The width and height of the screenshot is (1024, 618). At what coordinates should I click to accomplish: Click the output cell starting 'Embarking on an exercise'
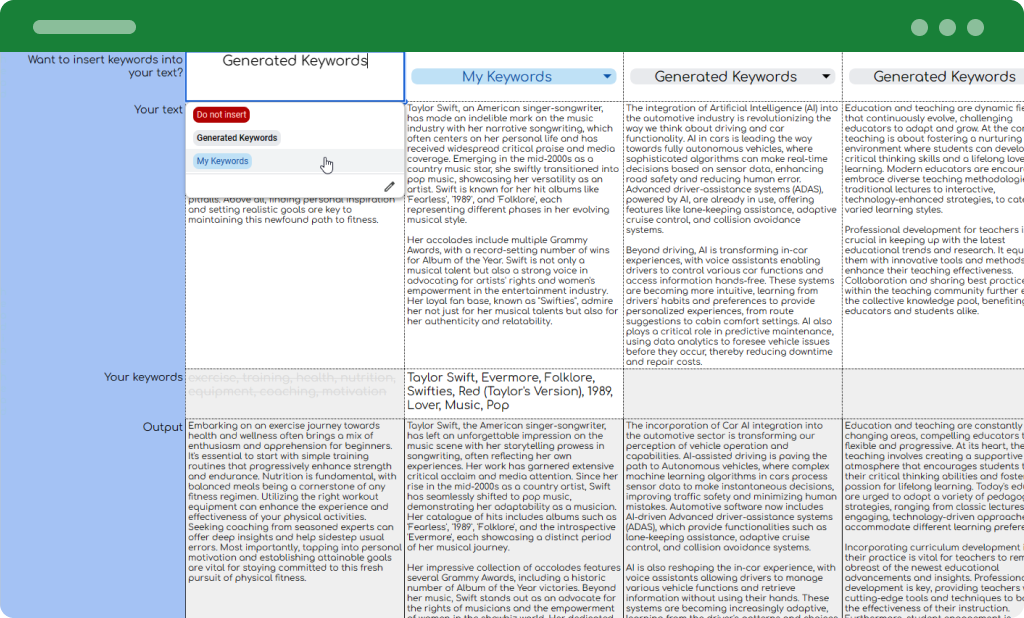pyautogui.click(x=295, y=518)
